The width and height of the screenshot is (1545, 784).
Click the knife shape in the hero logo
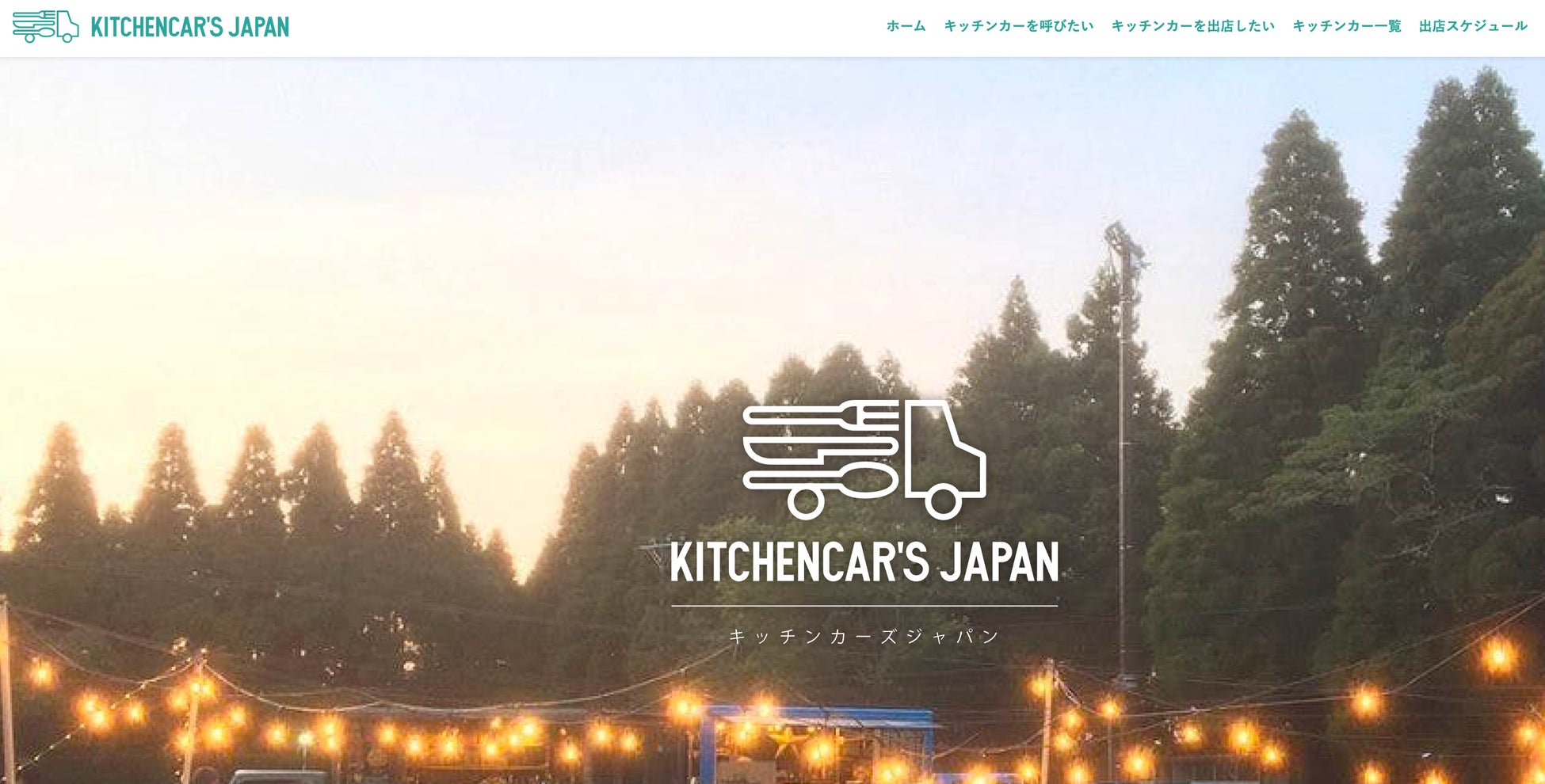click(820, 449)
